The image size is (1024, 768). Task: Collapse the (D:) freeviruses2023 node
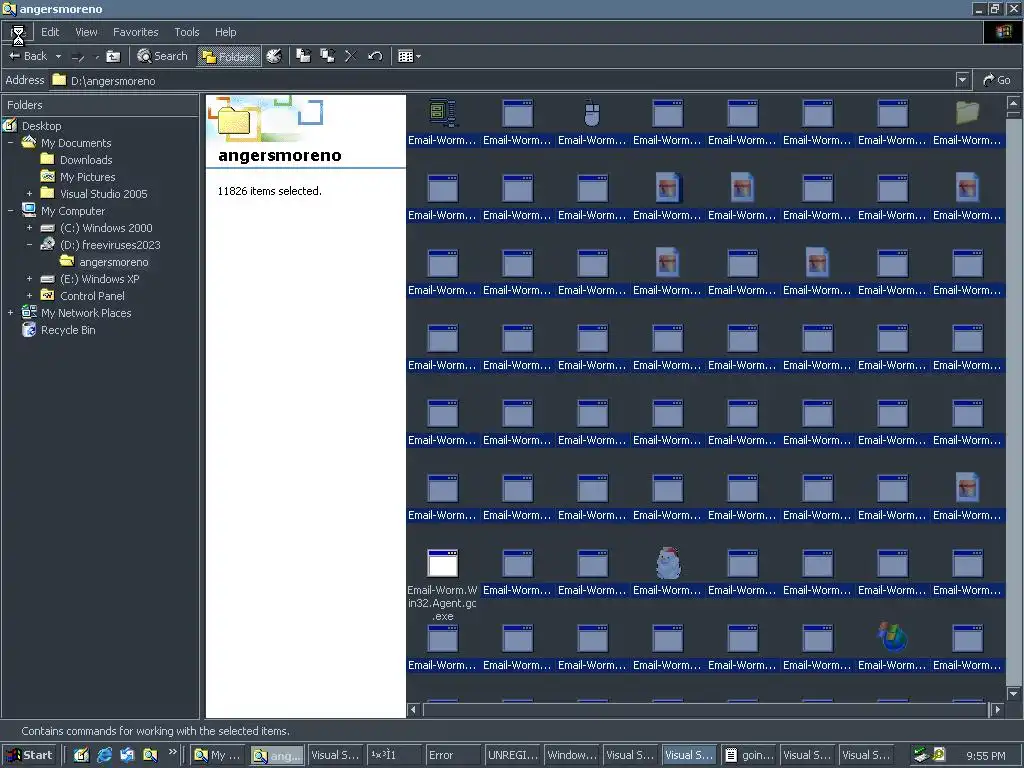tap(29, 245)
